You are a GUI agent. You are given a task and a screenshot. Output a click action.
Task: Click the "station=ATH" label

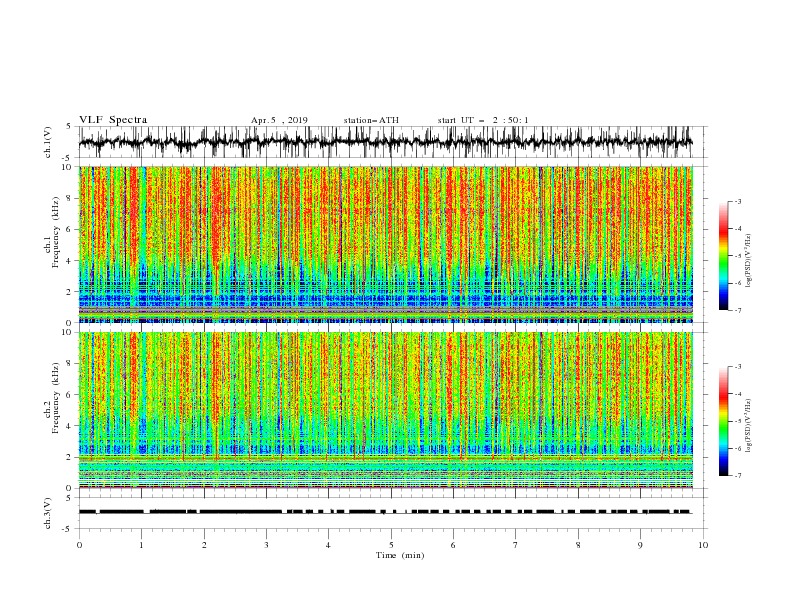coord(371,120)
